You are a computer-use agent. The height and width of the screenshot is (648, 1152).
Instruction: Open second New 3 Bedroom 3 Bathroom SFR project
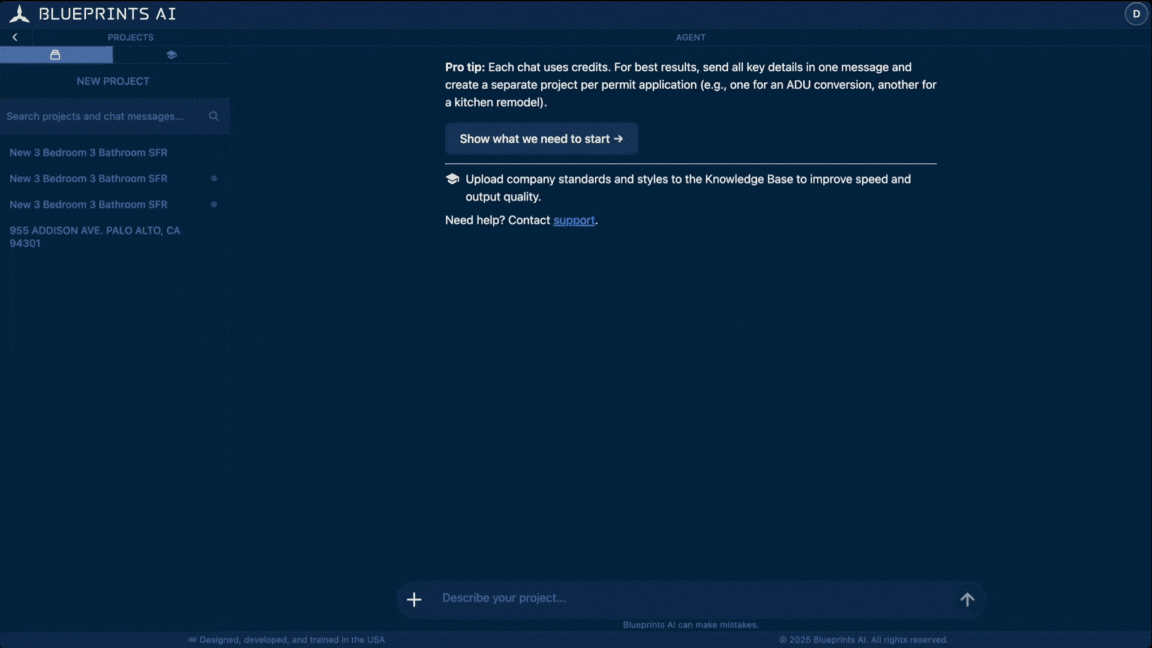(x=89, y=178)
